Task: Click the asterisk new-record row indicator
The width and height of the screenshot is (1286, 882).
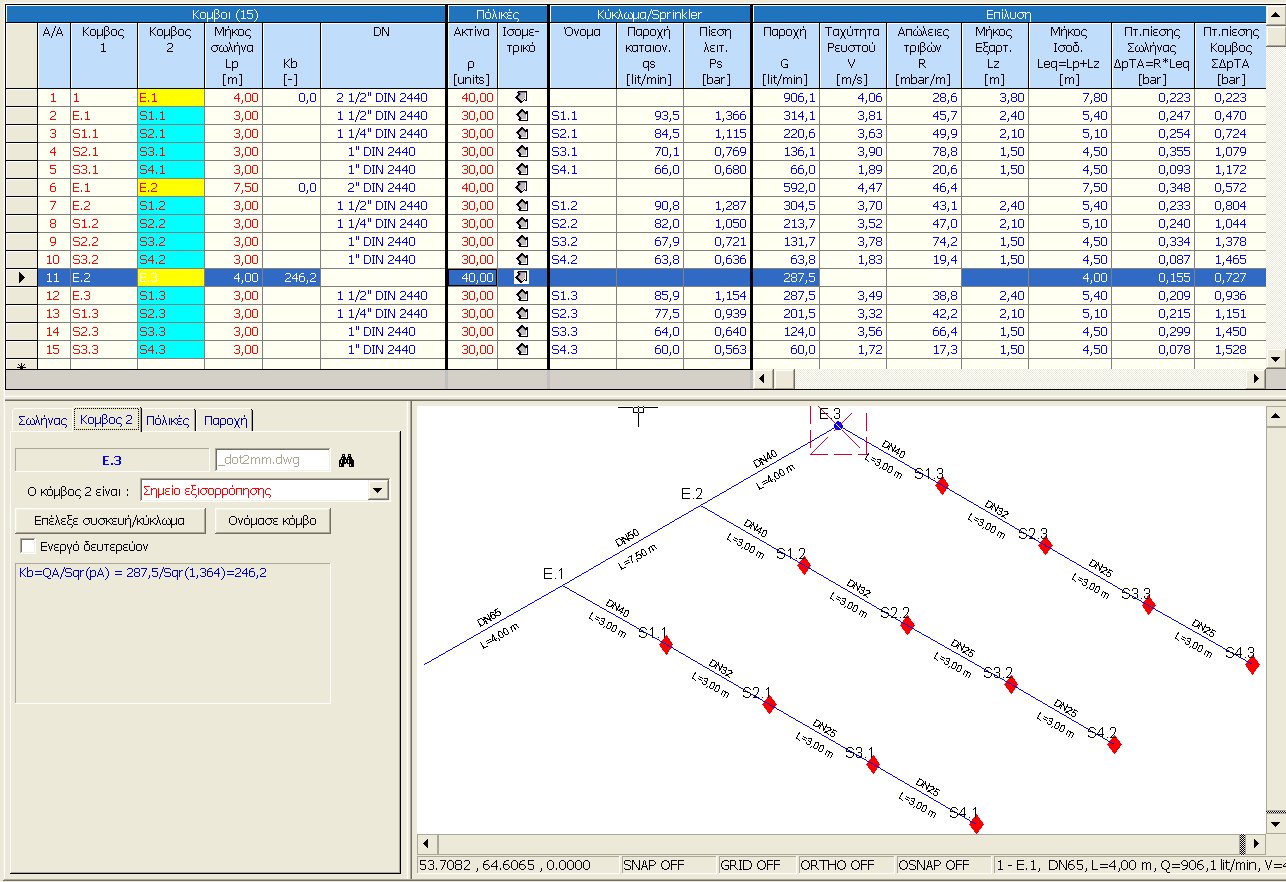Action: [22, 358]
